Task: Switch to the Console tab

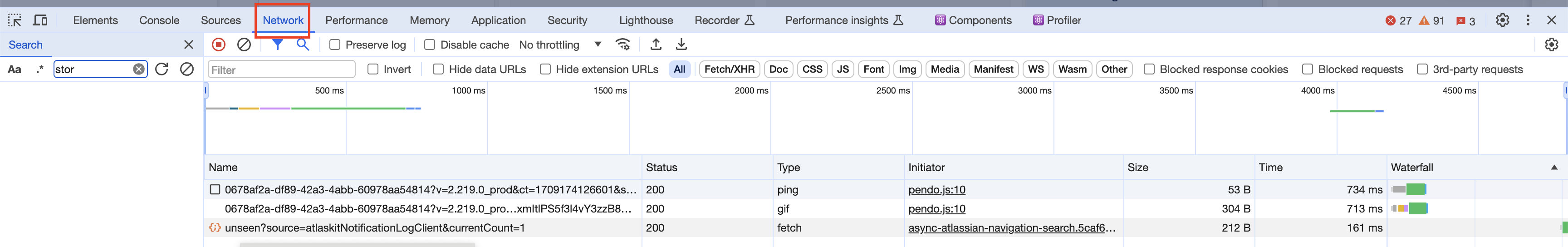Action: point(159,20)
